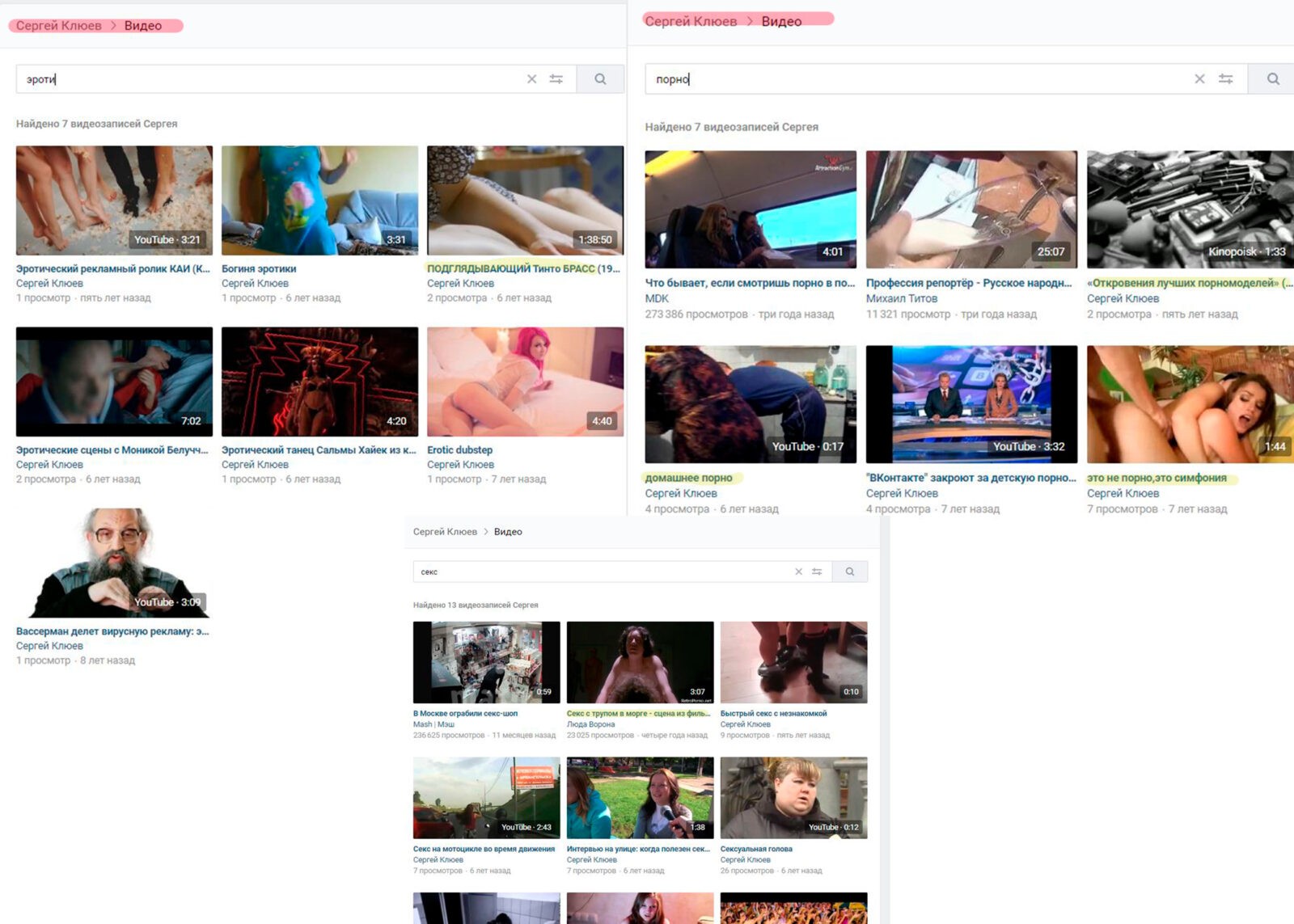Hit the magnifier icon next to "секс" query
This screenshot has height=924, width=1294.
[x=850, y=572]
